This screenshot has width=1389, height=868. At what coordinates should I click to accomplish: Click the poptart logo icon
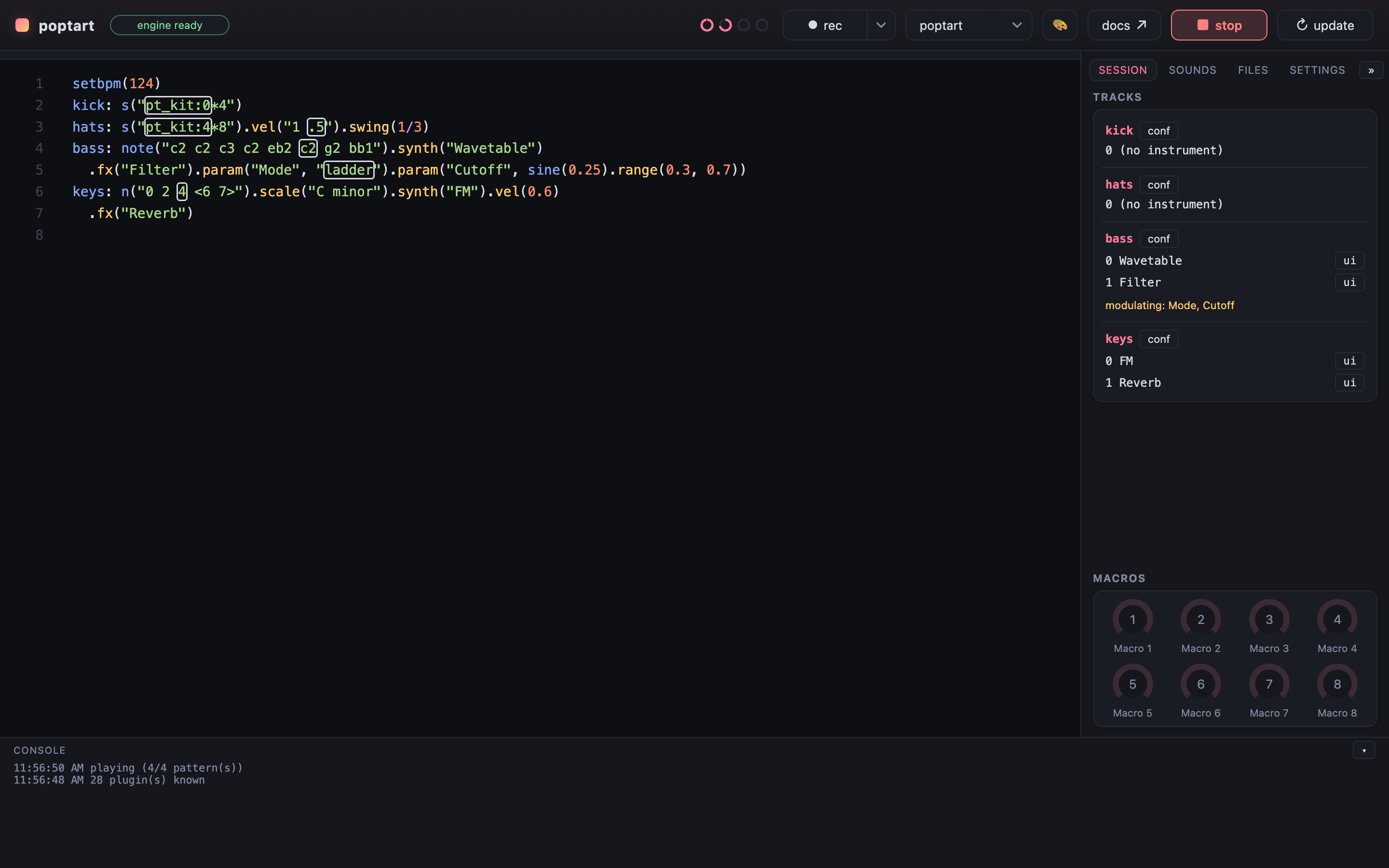point(22,25)
